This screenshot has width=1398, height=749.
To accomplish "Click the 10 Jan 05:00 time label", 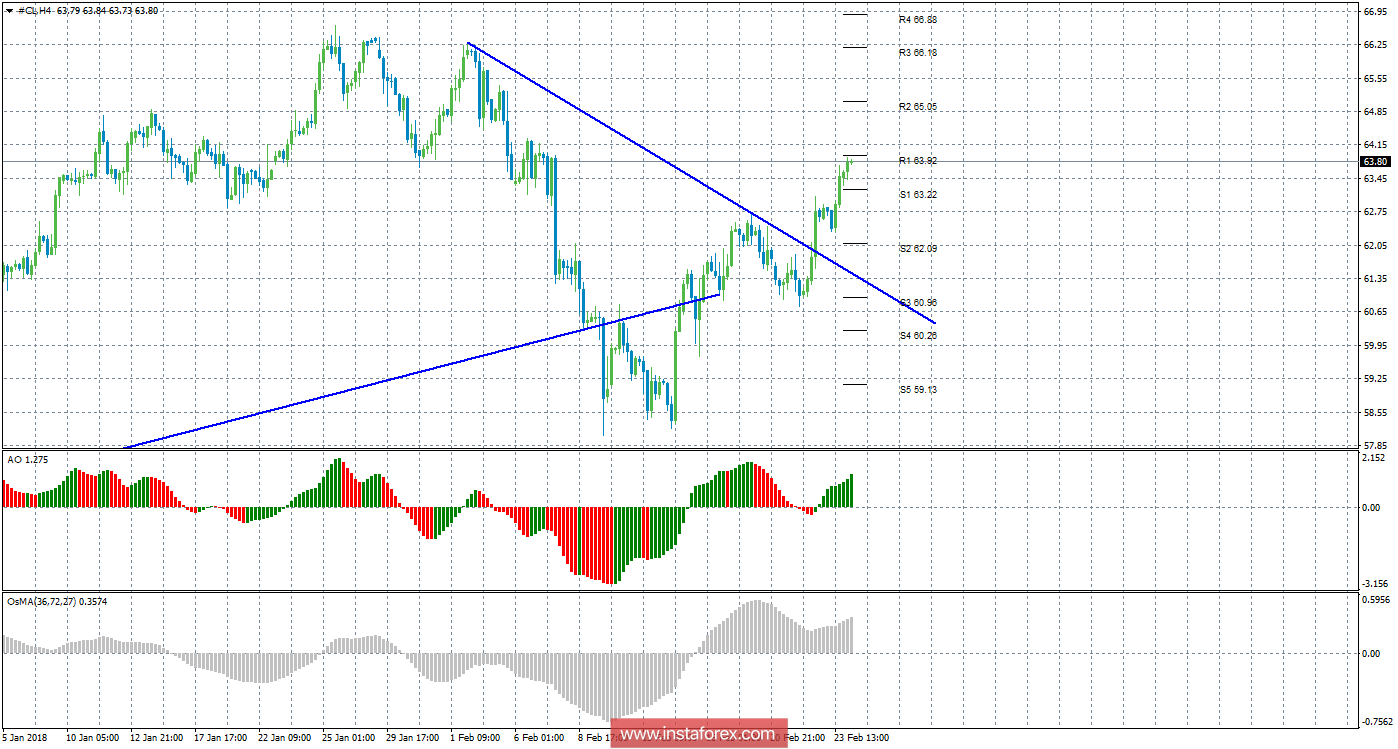I will [x=93, y=738].
